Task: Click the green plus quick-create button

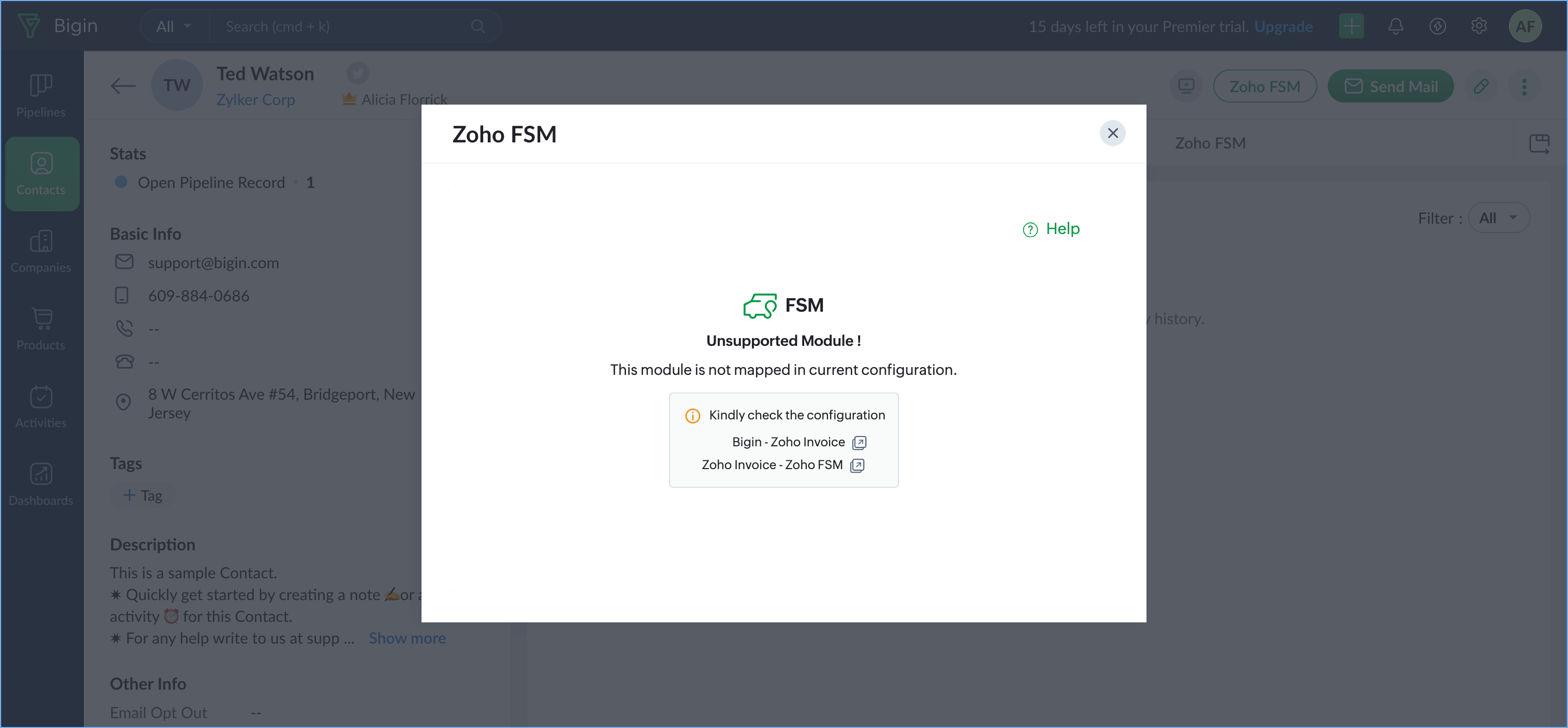Action: click(x=1351, y=26)
